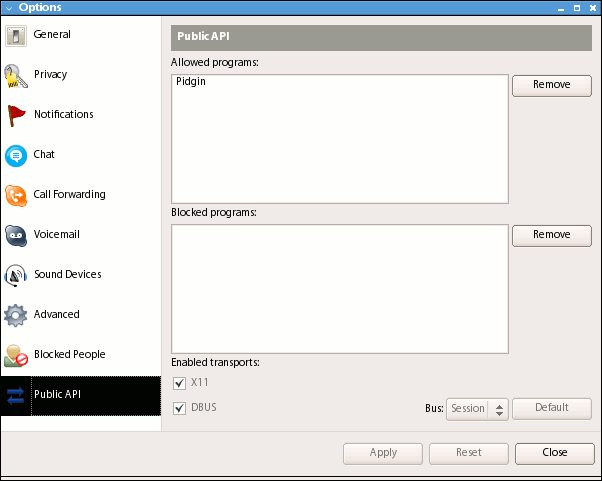
Task: Click the Blocked programs label
Action: tap(214, 212)
